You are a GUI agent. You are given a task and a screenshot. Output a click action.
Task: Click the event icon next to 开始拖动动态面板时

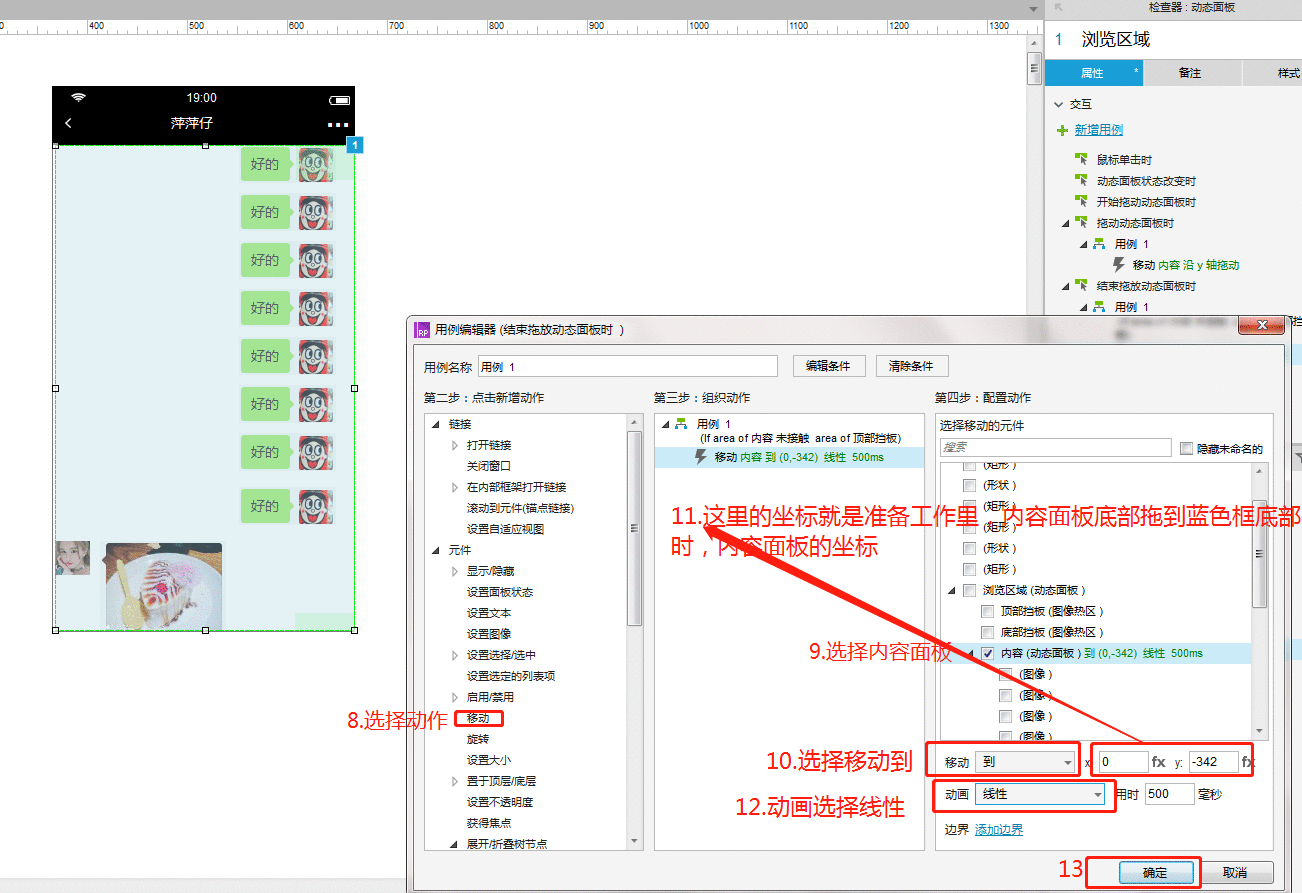coord(1081,201)
